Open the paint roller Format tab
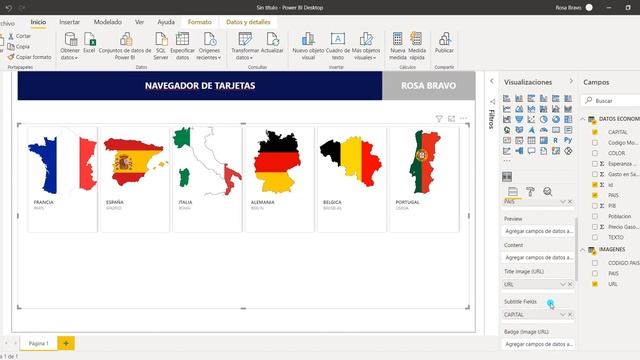The image size is (640, 360). [x=530, y=191]
